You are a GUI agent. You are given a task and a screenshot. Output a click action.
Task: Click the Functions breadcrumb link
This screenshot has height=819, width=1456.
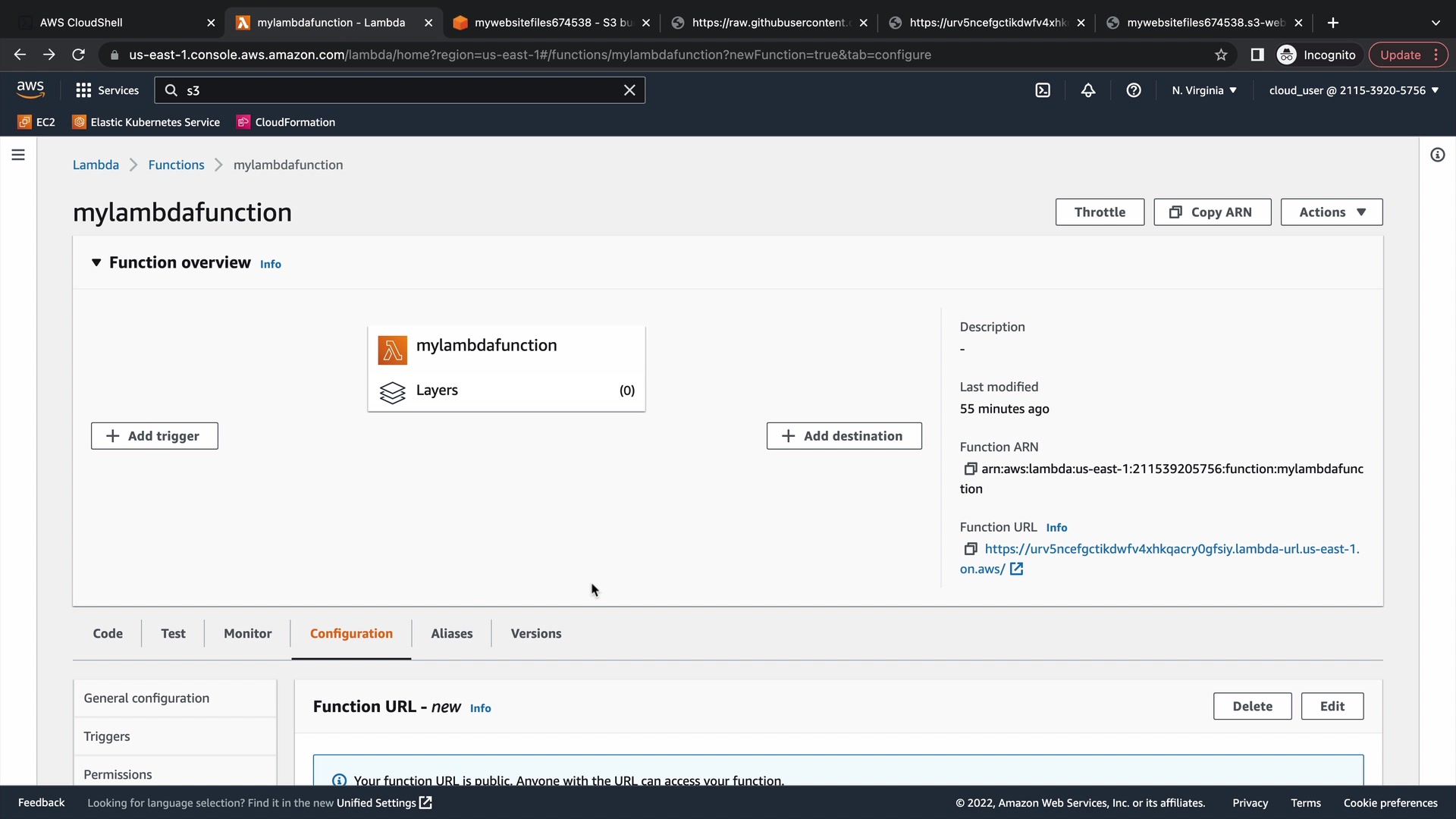(176, 165)
